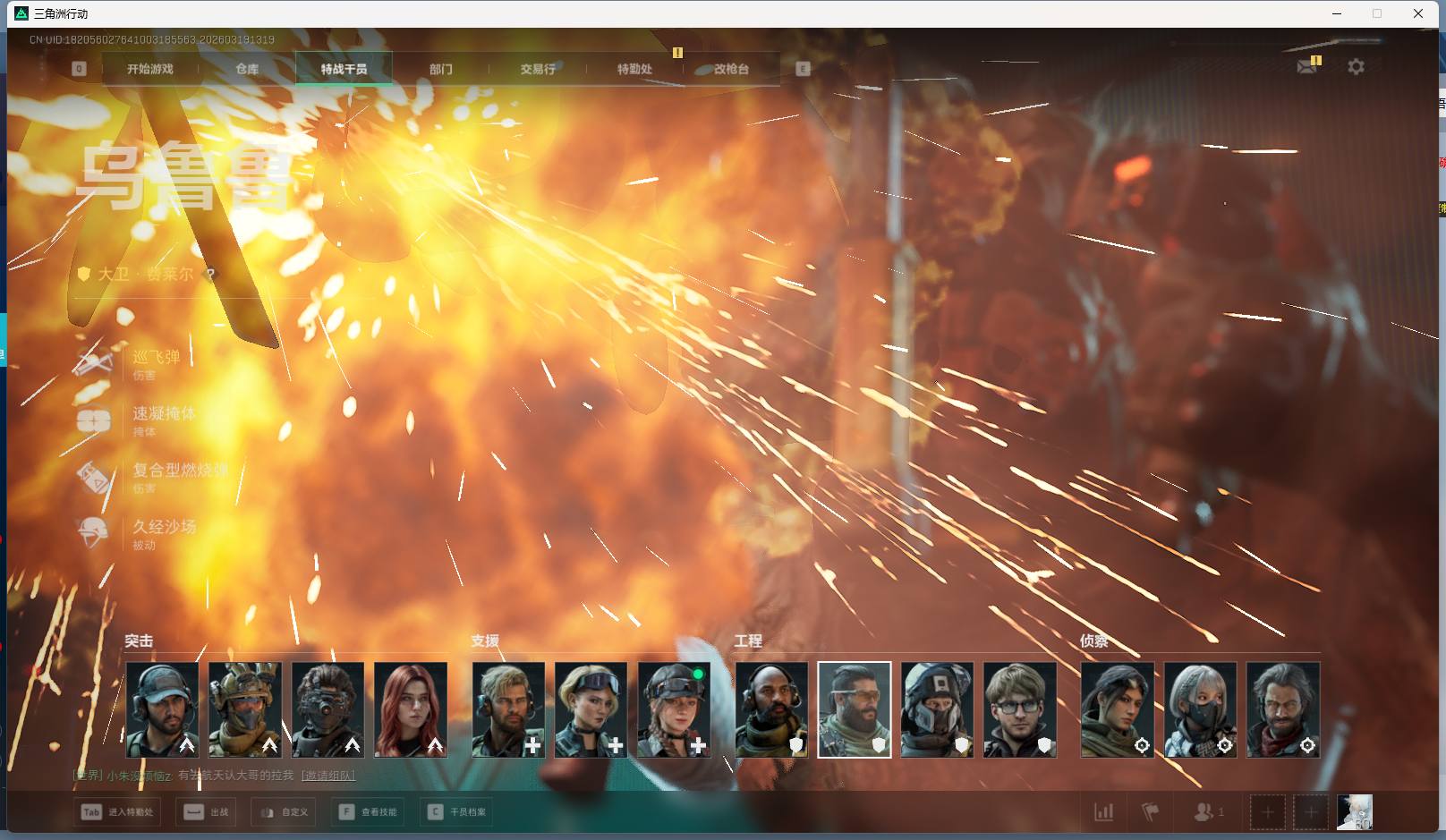Open the player avatar in bottom corner
The height and width of the screenshot is (840, 1446).
click(1354, 812)
